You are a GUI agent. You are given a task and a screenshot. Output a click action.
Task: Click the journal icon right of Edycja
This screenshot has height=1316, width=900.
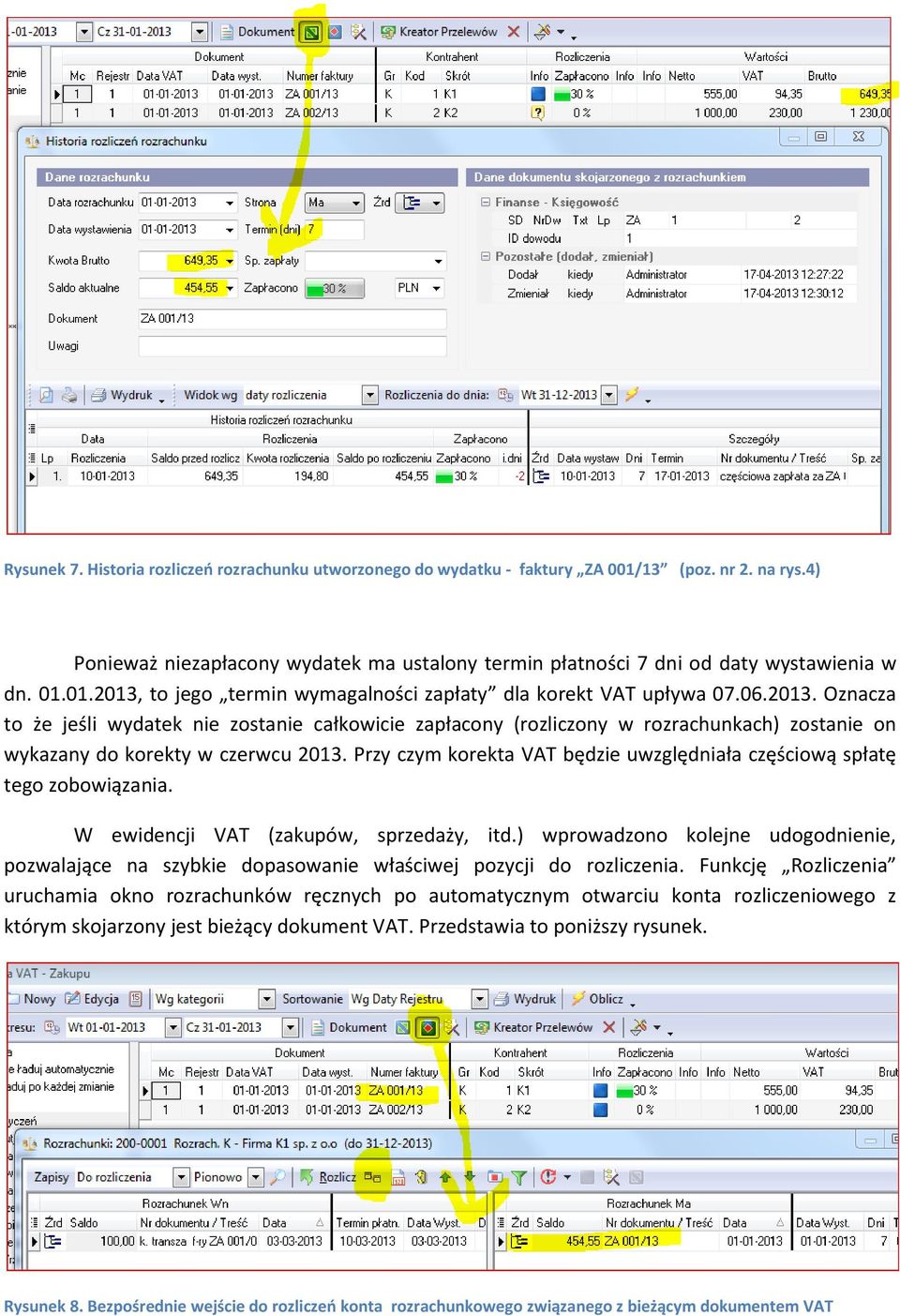(136, 999)
